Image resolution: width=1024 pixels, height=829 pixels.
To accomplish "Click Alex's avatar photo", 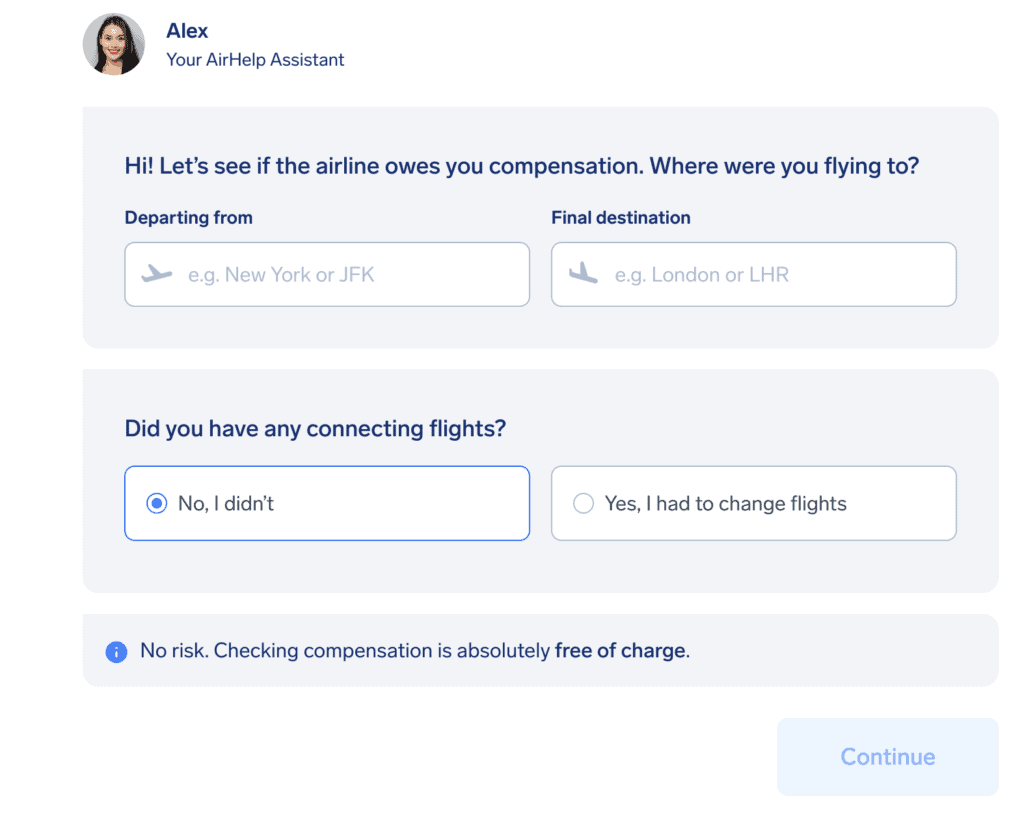I will click(113, 44).
